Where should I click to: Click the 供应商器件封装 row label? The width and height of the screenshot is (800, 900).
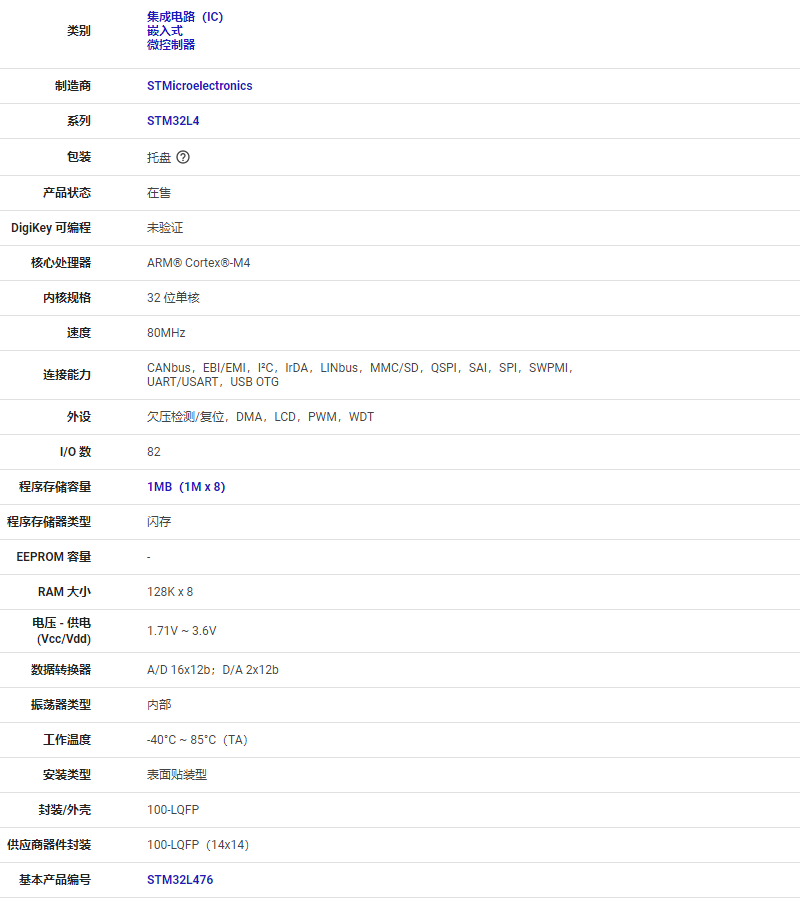point(49,845)
